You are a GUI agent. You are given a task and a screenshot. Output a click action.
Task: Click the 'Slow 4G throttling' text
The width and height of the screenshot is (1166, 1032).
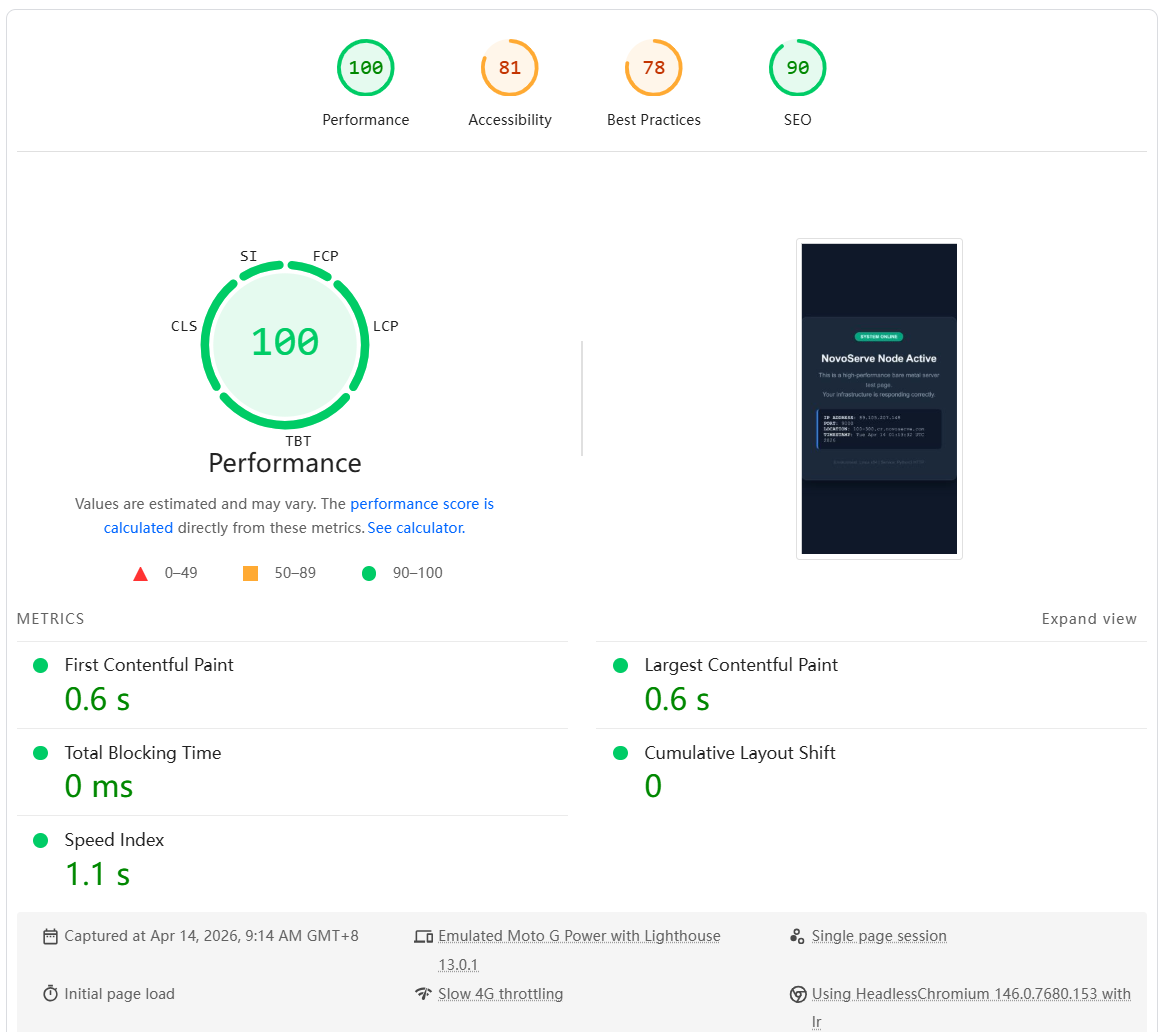pos(500,993)
